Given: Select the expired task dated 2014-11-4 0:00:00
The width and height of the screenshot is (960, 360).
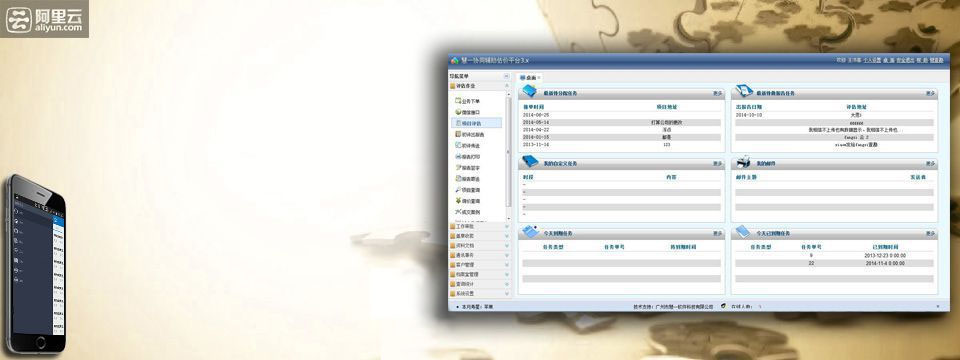Looking at the screenshot, I should coord(834,263).
